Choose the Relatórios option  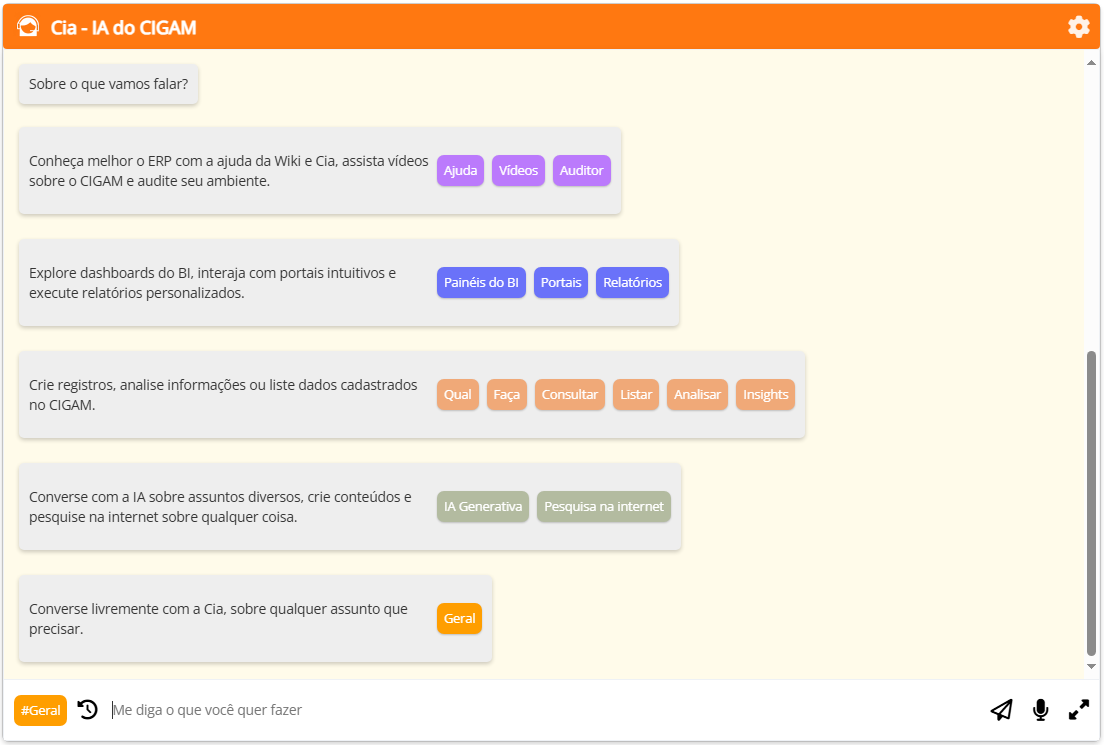coord(632,282)
